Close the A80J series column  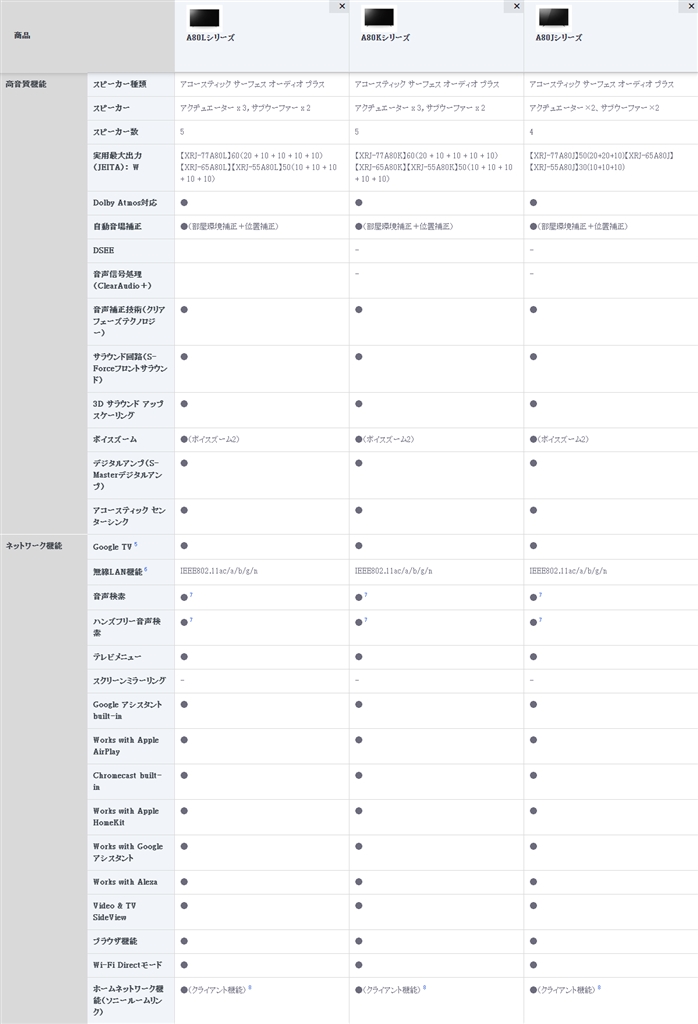(691, 6)
